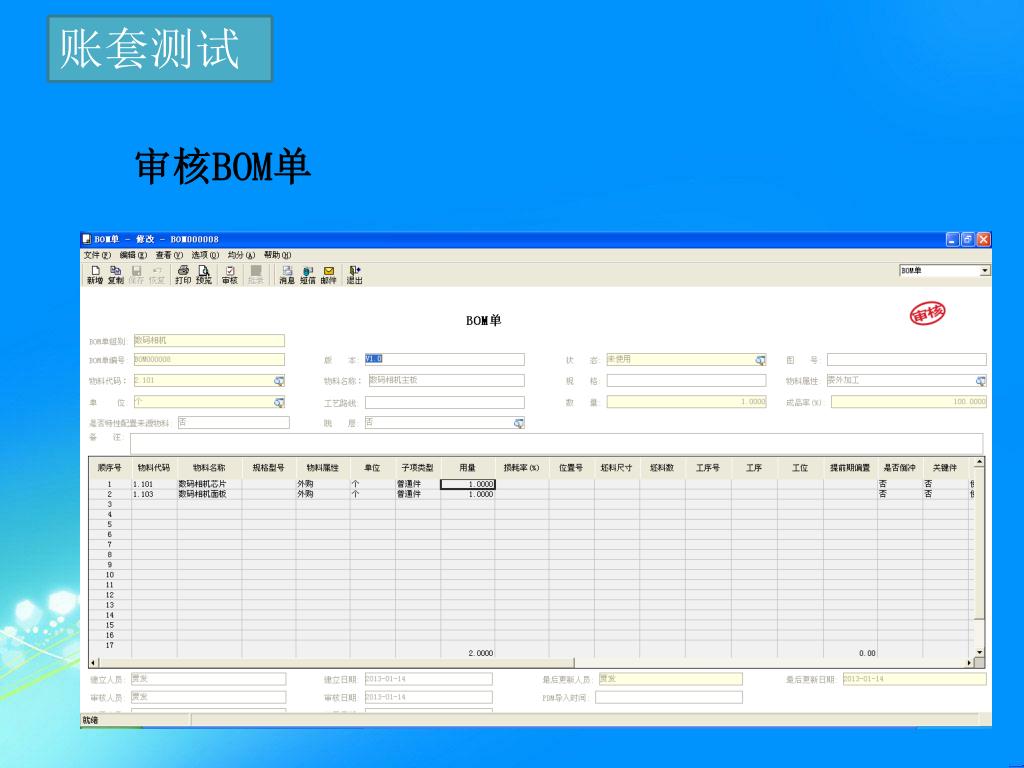Click the empty 规格 input field
The image size is (1024, 768).
coord(686,381)
